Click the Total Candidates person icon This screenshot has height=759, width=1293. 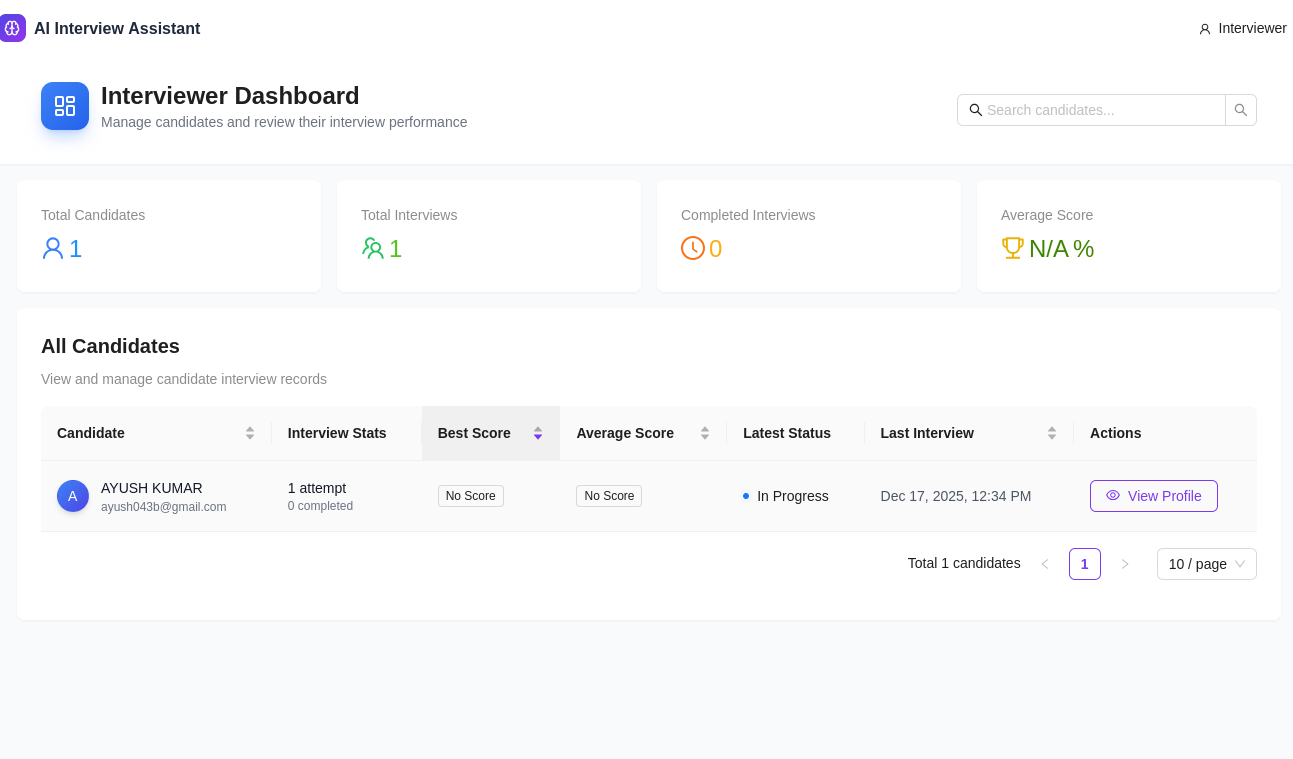pyautogui.click(x=53, y=248)
